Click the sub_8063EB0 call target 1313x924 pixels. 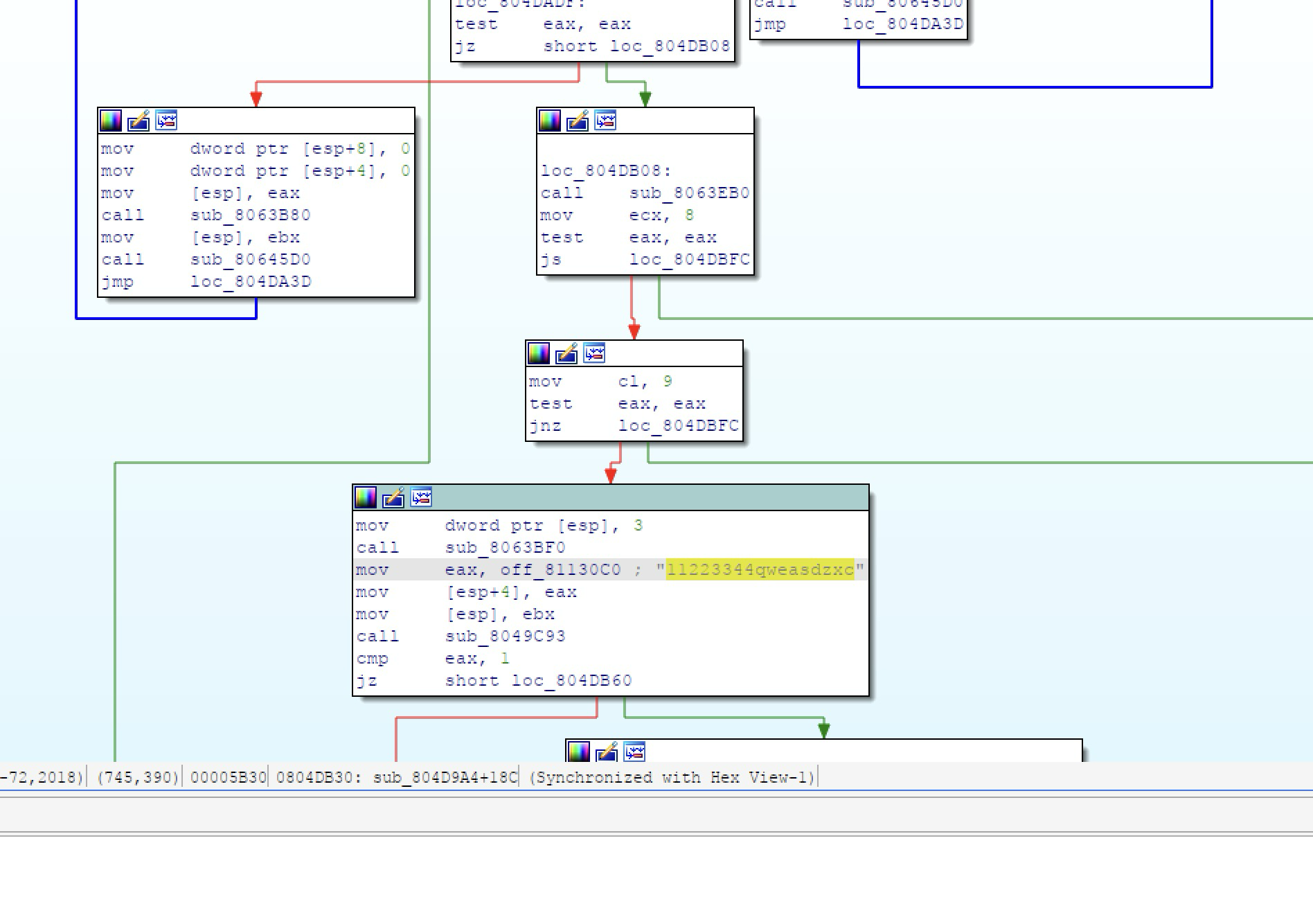coord(690,193)
